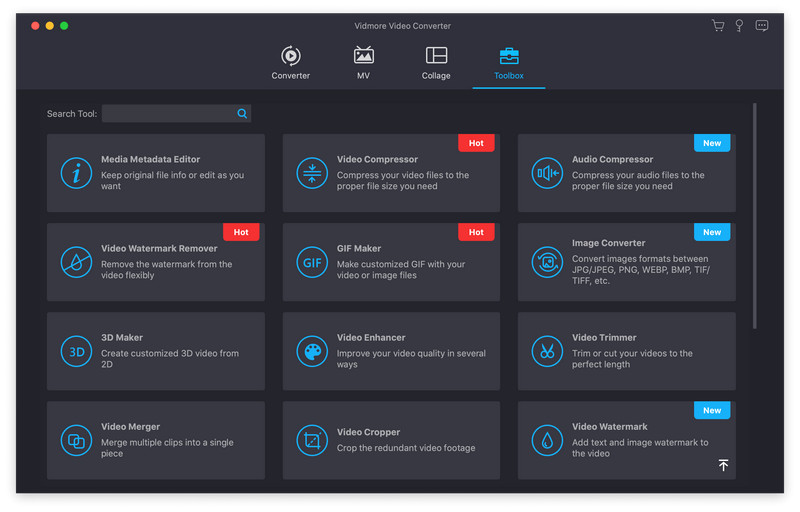
Task: Switch to the Converter tab
Action: pos(291,62)
